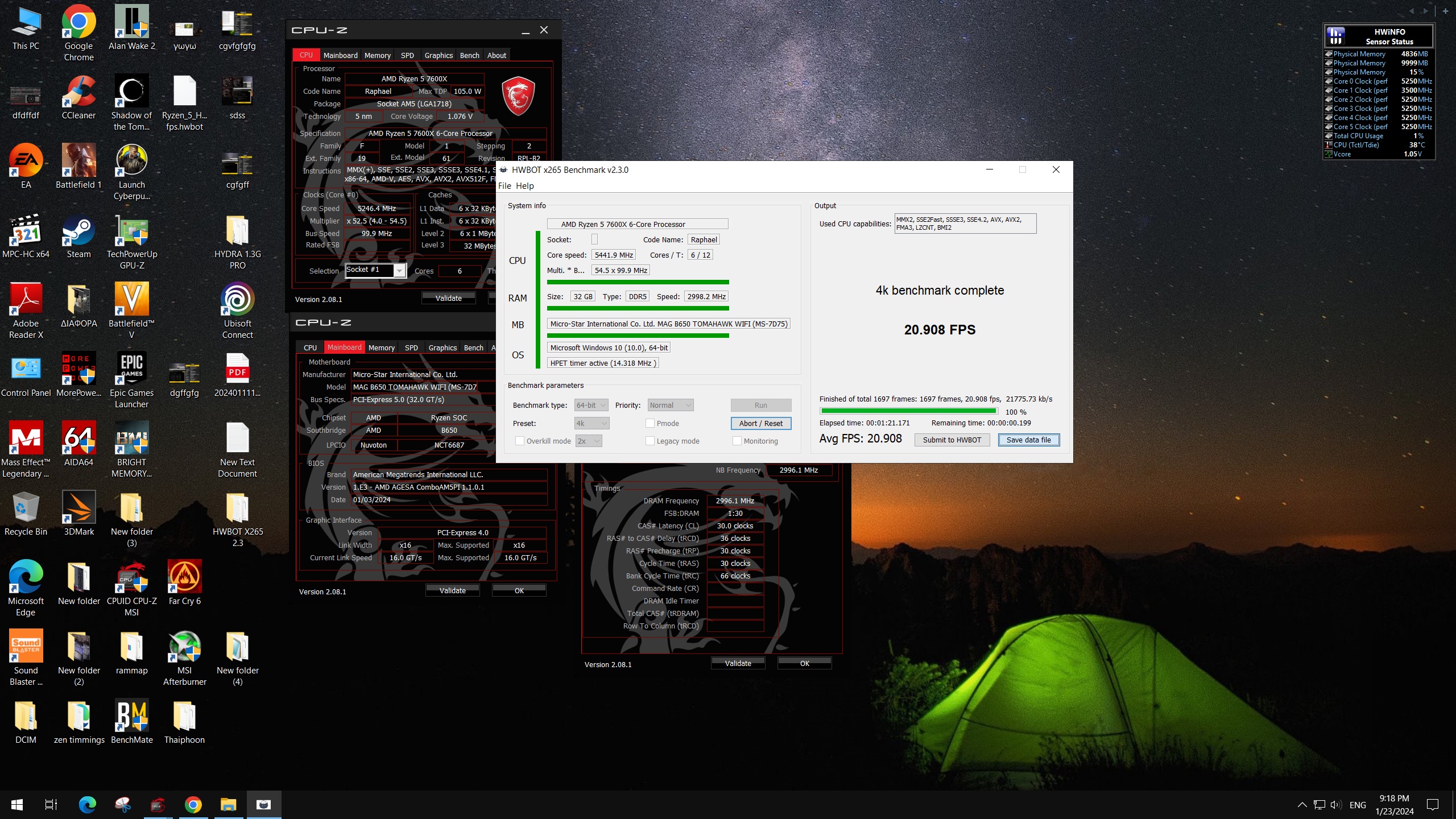Click the Core speed 5441.9 MHz field
Image resolution: width=1456 pixels, height=819 pixels.
[614, 255]
